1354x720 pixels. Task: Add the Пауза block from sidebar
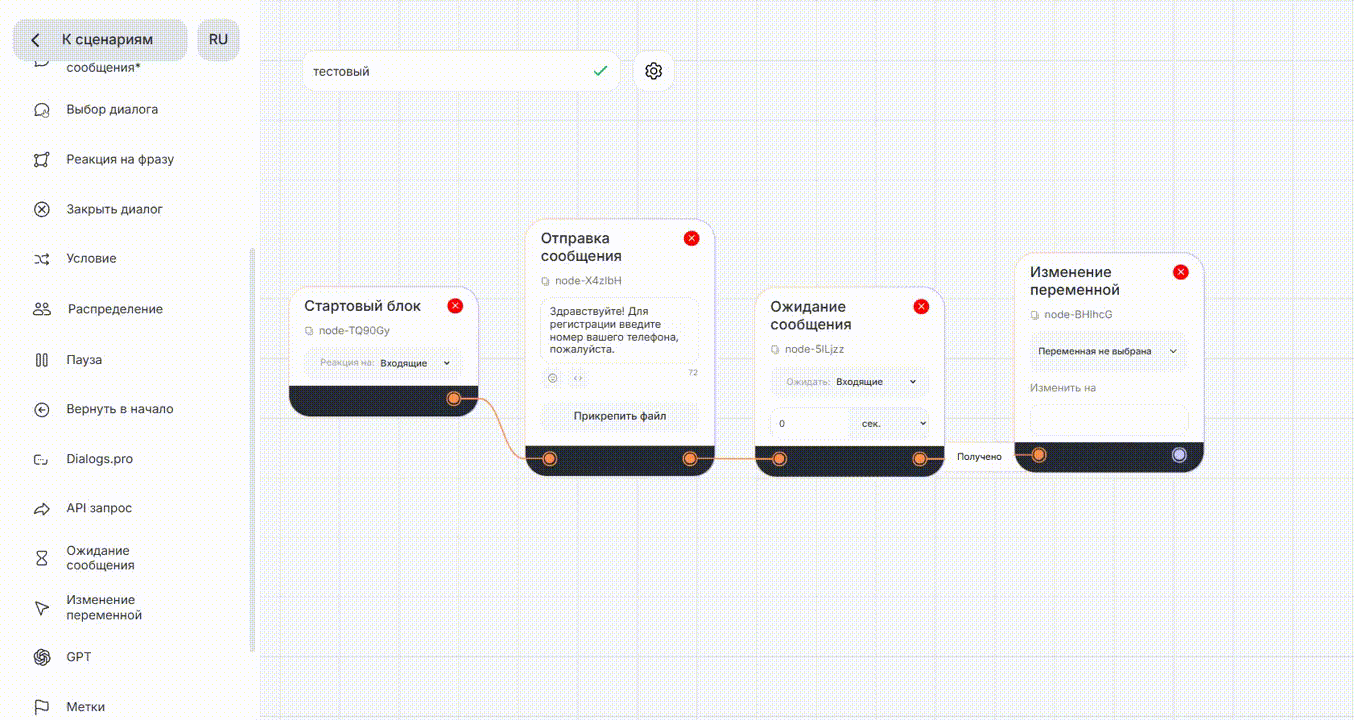point(83,360)
